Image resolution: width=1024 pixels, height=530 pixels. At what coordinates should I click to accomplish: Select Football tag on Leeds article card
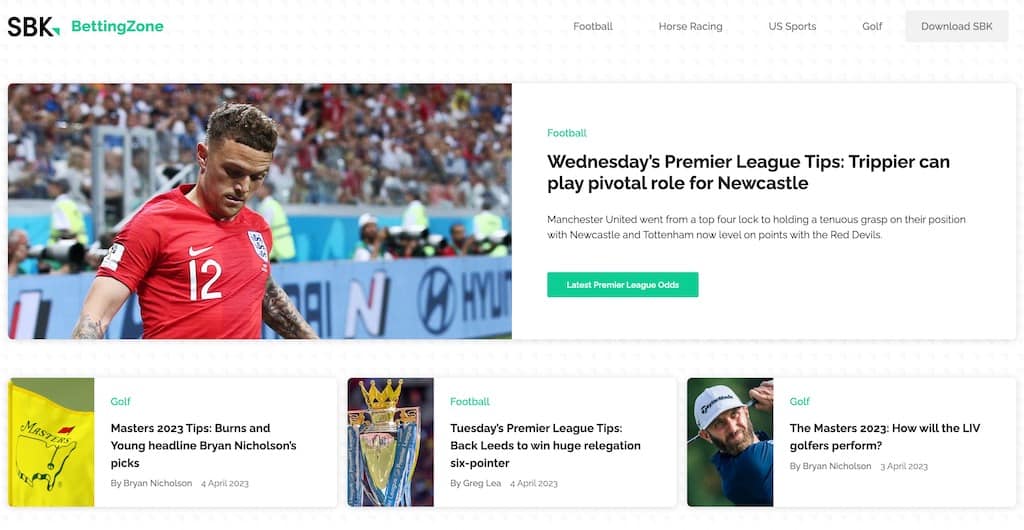point(470,401)
